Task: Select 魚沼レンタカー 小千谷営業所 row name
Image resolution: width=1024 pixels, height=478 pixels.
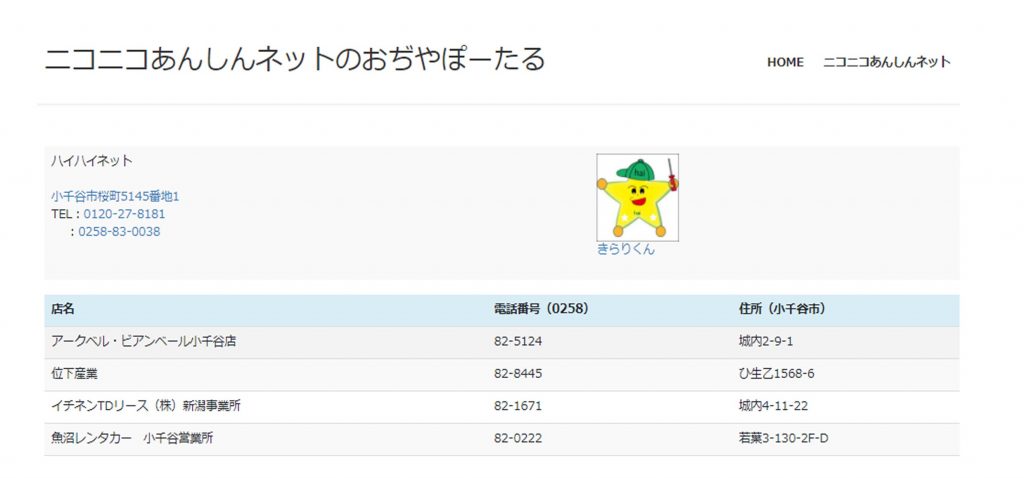Action: point(132,438)
